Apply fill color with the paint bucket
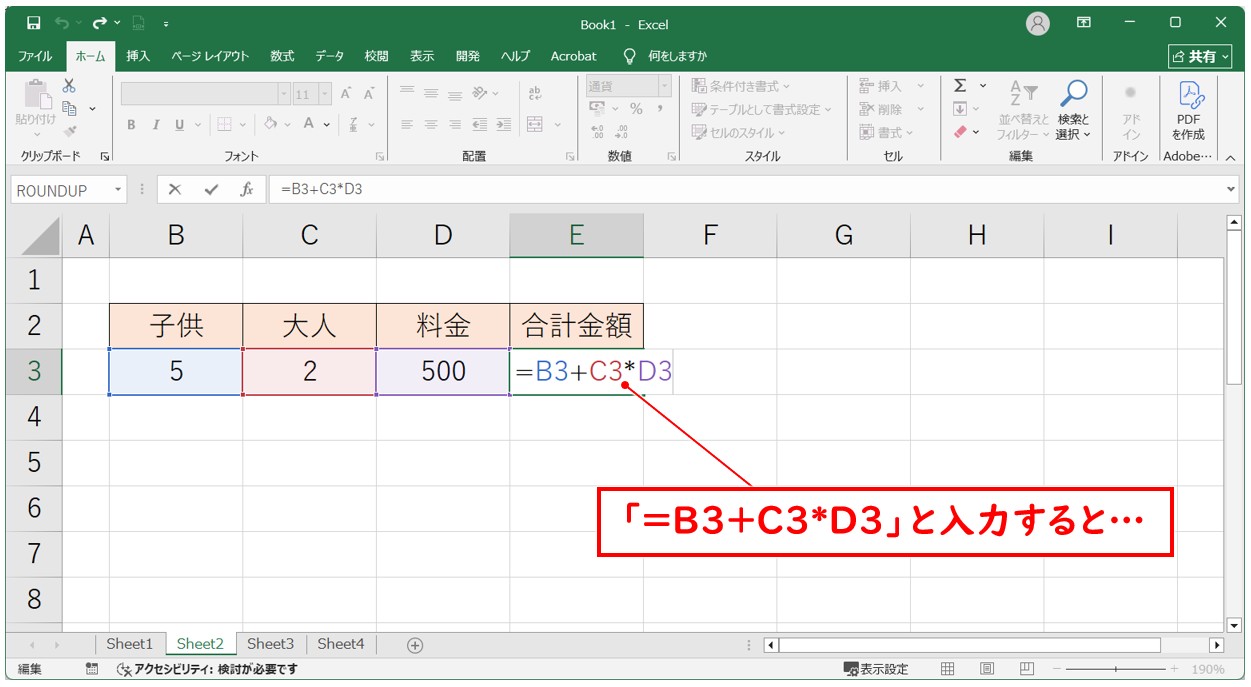 [x=270, y=125]
